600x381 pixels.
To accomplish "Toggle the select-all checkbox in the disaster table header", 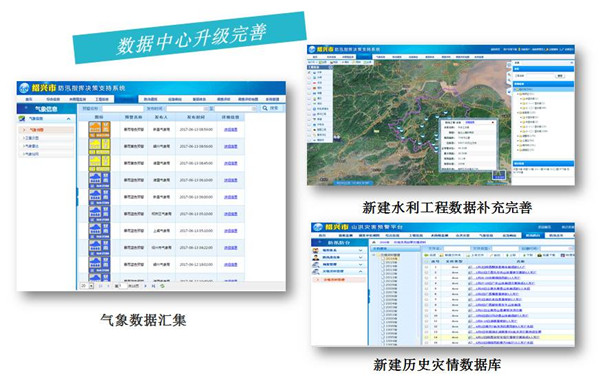I will [426, 262].
